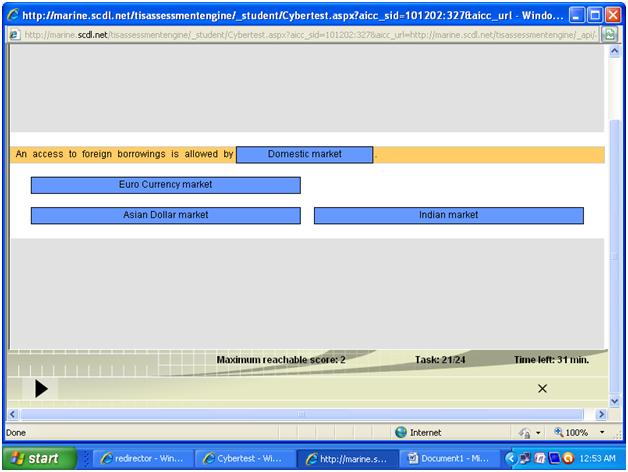Switch to Document1 Word taskbar window
628x472 pixels.
click(449, 459)
